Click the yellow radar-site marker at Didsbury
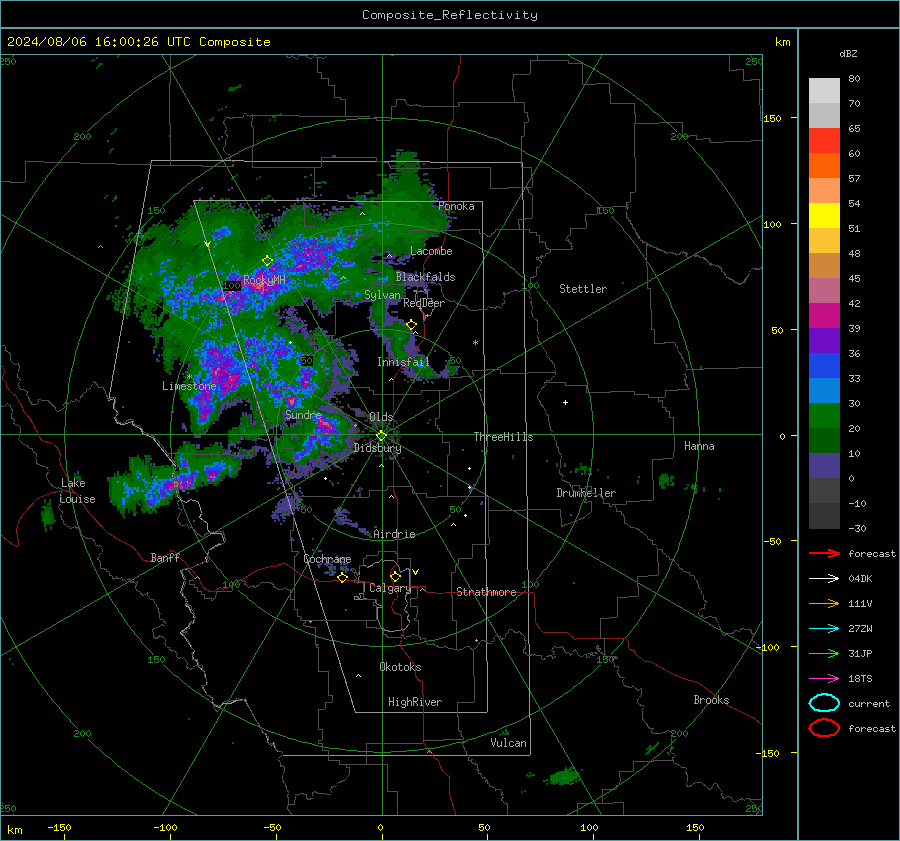Screen dimensions: 900x841 381,436
